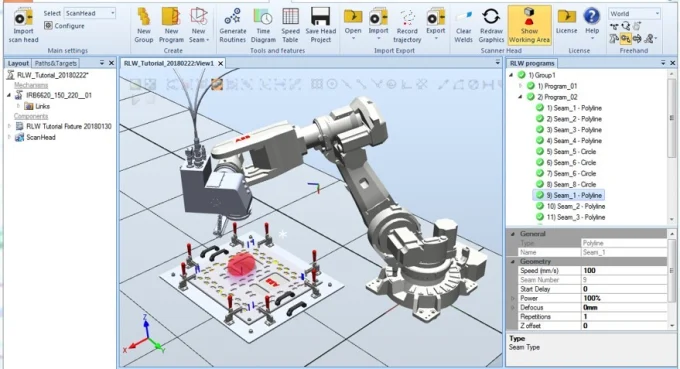Select the RLW programs tab
Screen dimensions: 680x369
point(532,63)
